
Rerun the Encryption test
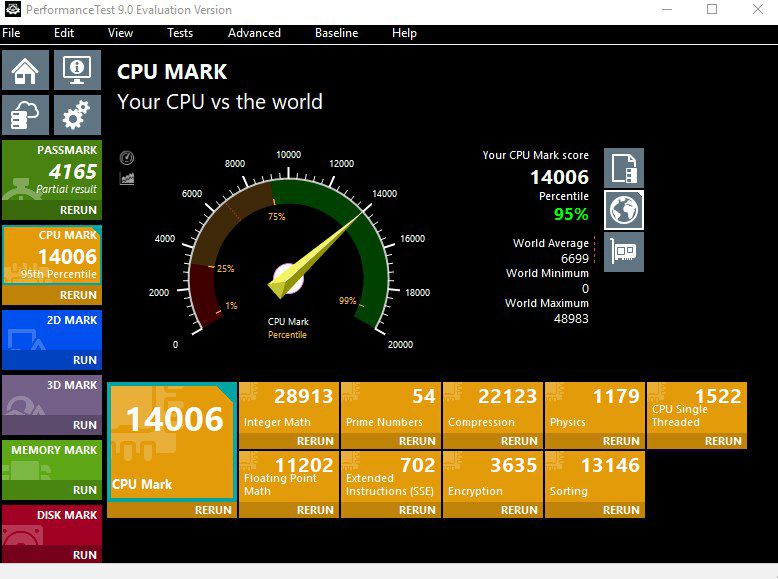519,510
